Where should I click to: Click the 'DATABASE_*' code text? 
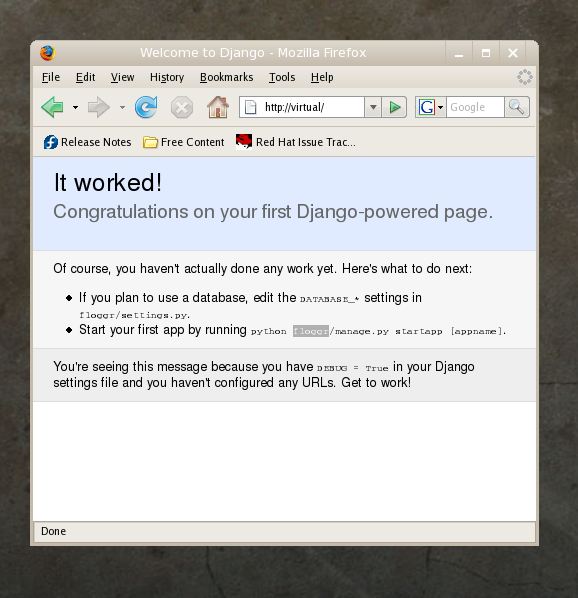(329, 299)
